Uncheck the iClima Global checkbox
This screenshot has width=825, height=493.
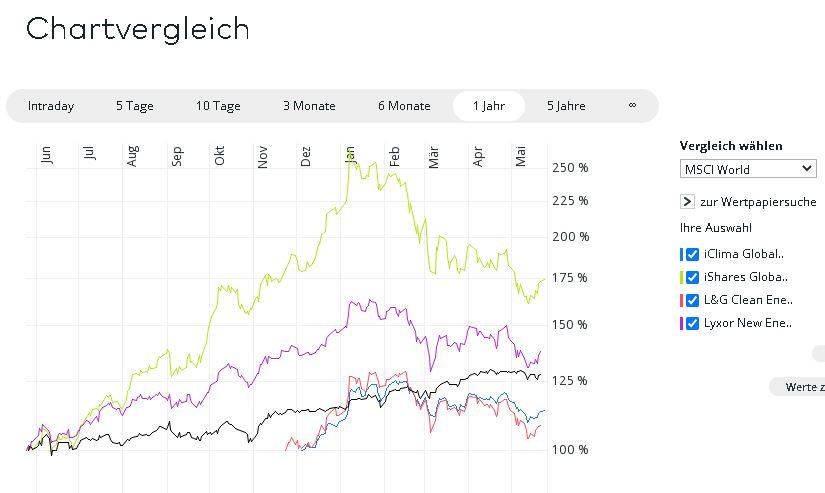pos(693,254)
